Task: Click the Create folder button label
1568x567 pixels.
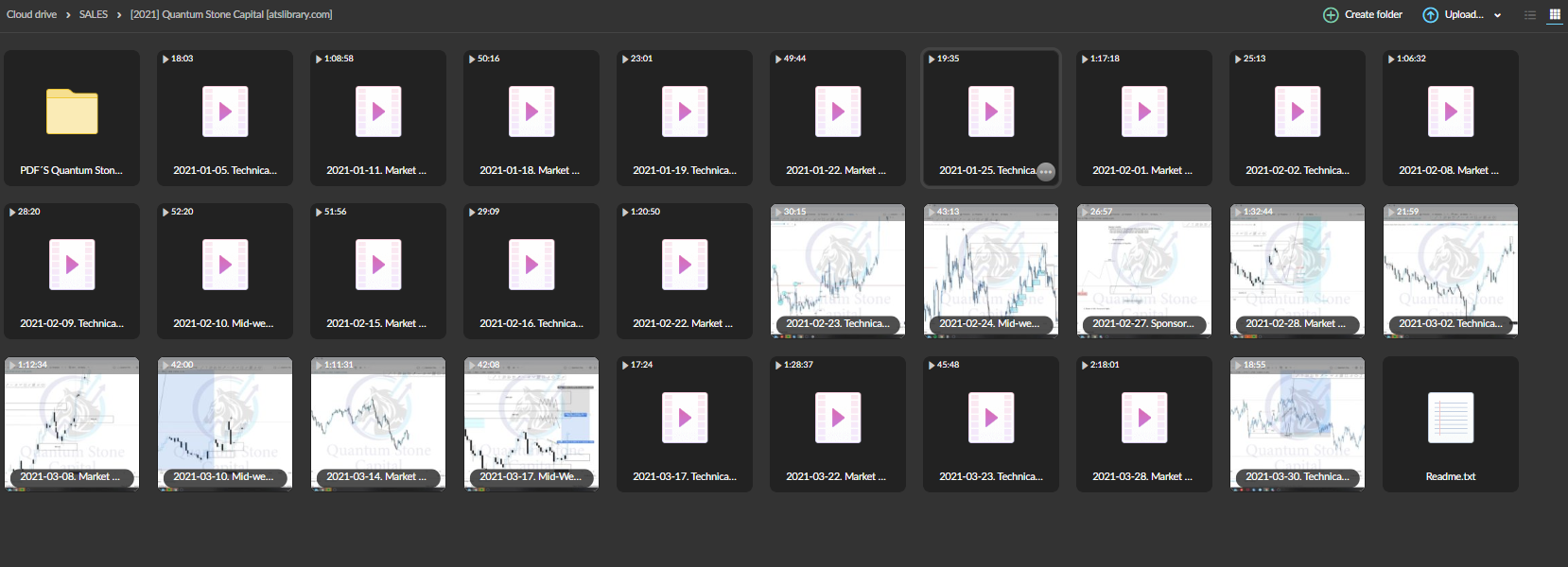Action: (1373, 14)
